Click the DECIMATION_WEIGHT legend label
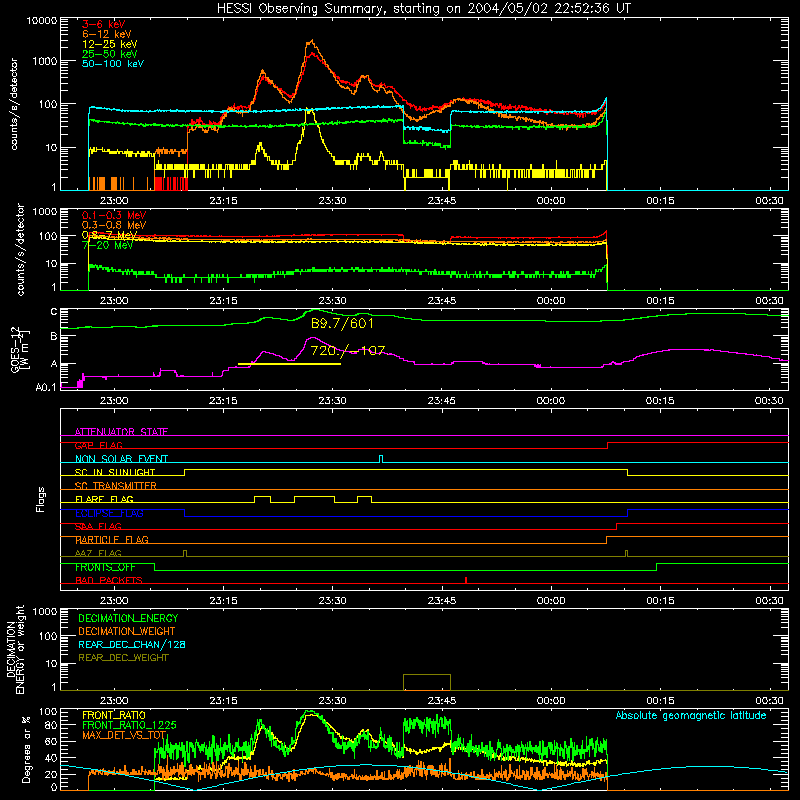The image size is (800, 800). pyautogui.click(x=127, y=631)
